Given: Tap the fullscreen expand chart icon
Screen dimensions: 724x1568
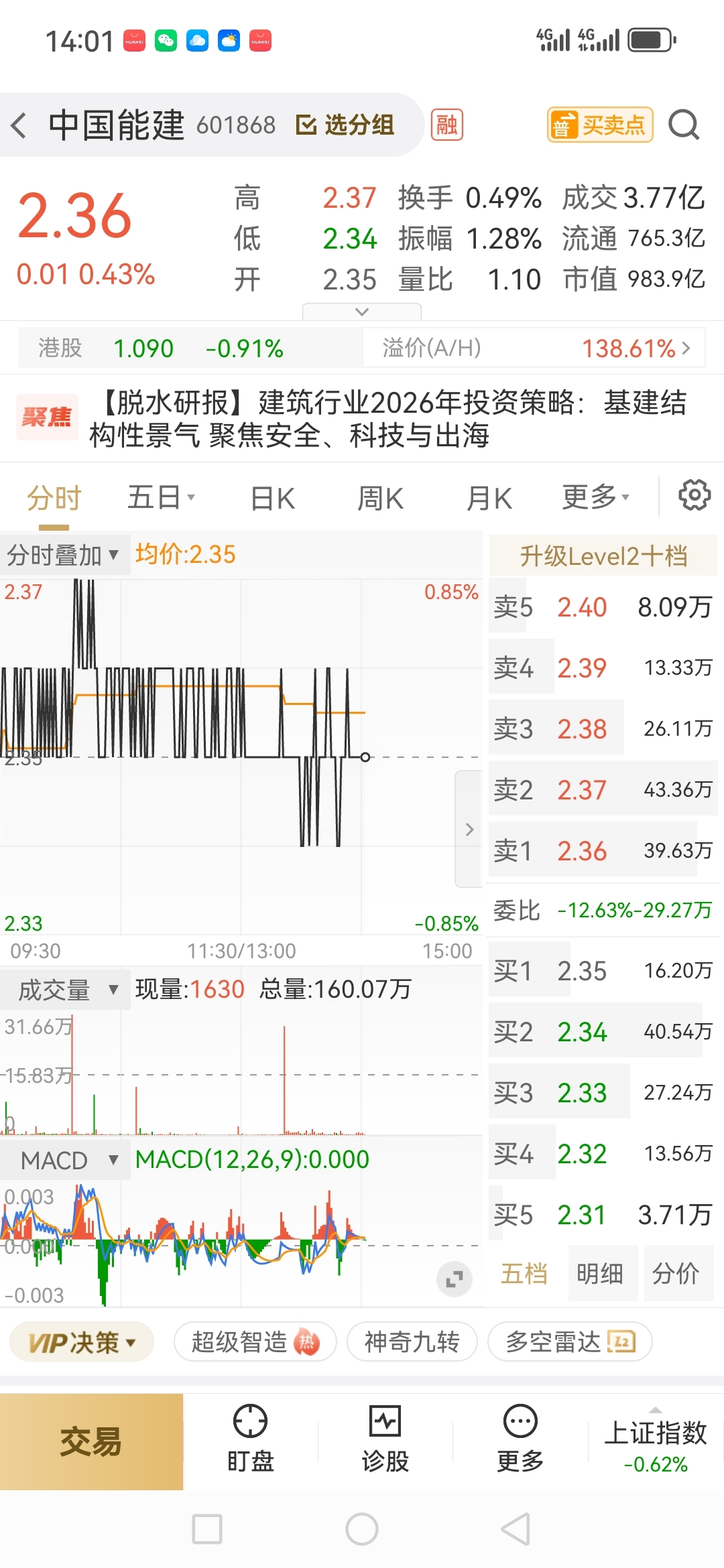Looking at the screenshot, I should click(x=455, y=1279).
